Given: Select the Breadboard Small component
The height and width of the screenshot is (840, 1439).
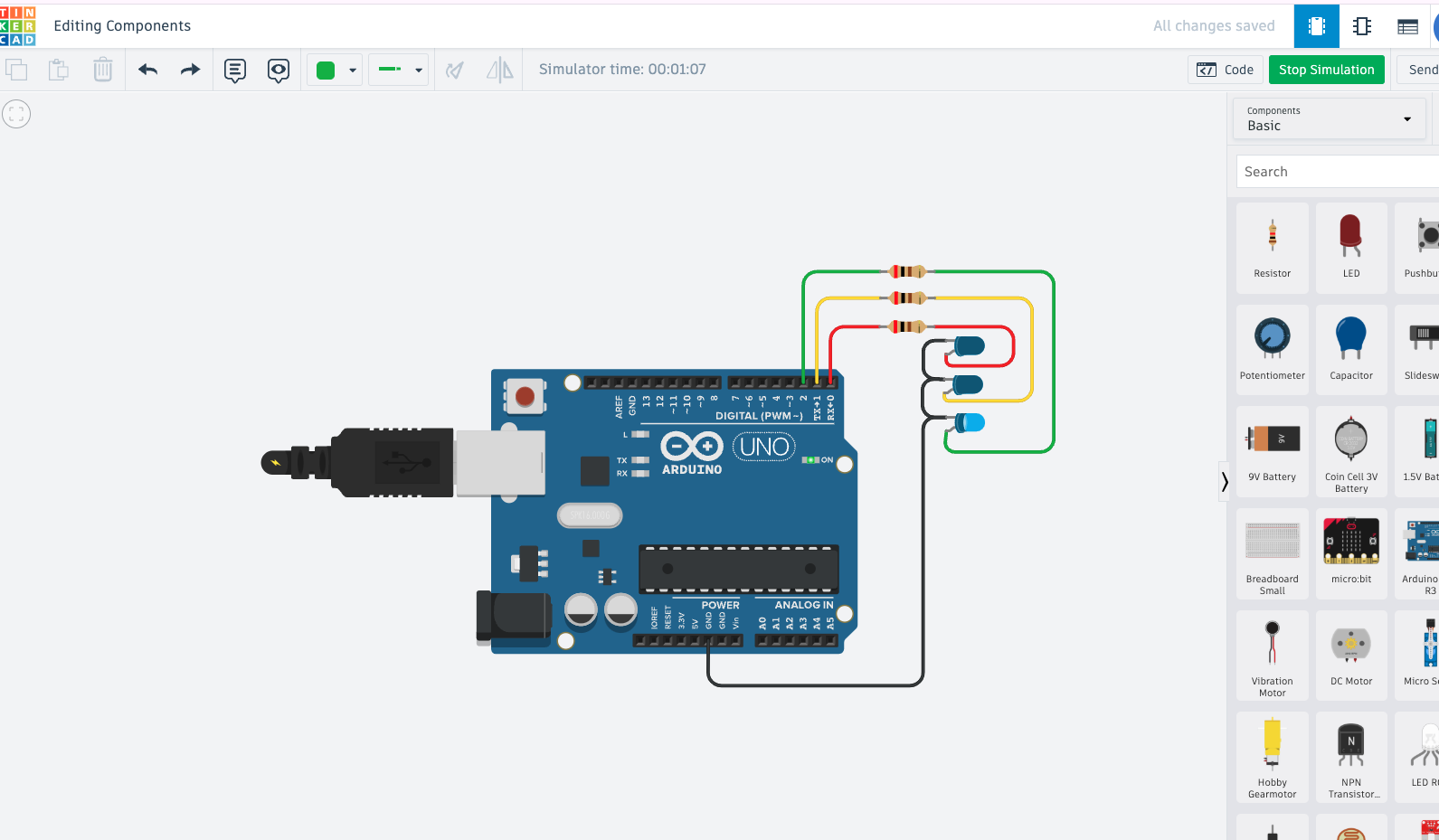Looking at the screenshot, I should [x=1273, y=553].
